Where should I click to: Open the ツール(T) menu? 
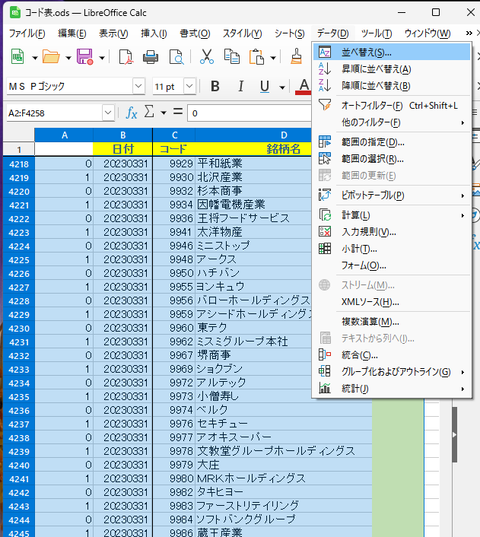coord(376,33)
